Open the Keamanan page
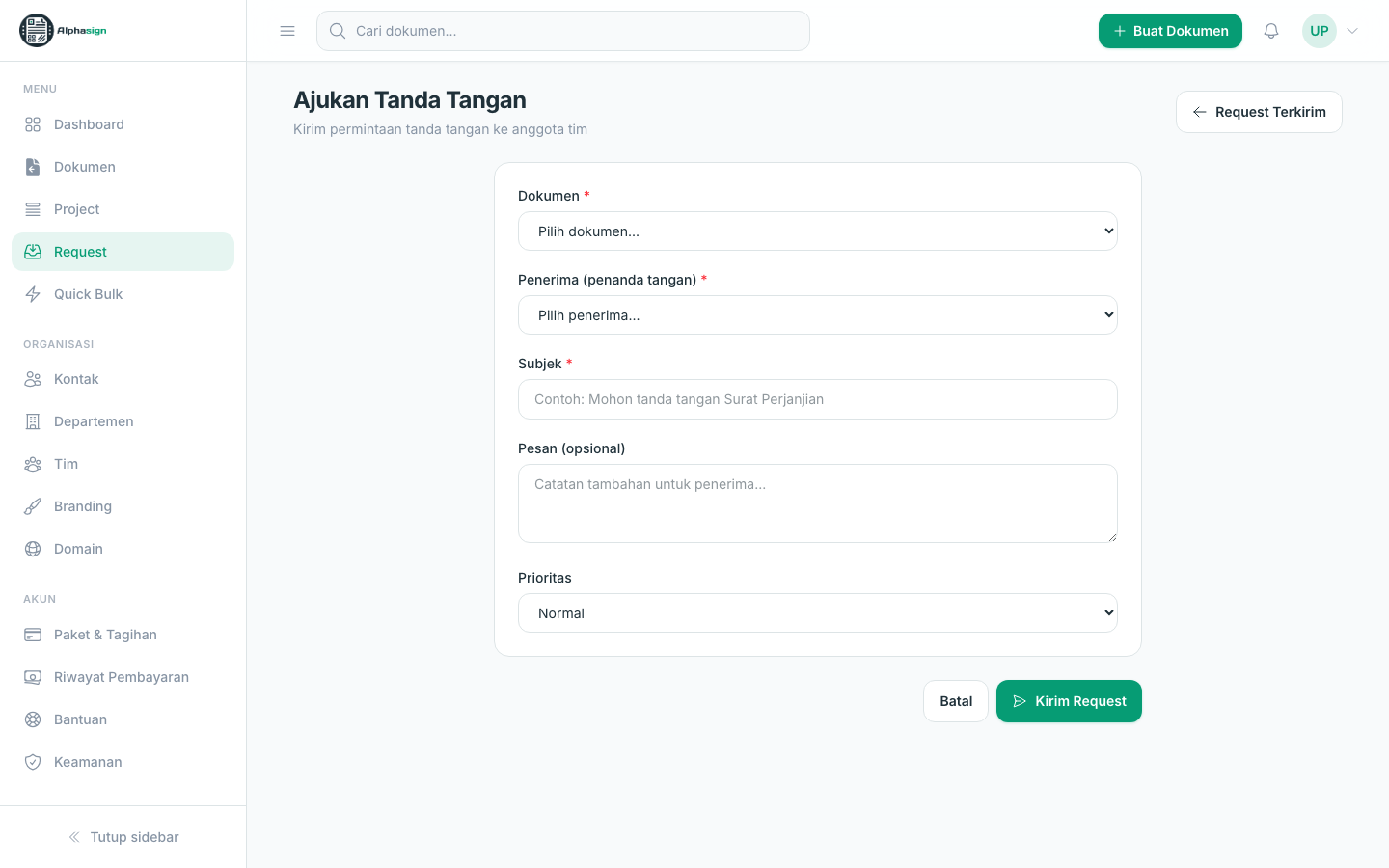 (123, 762)
